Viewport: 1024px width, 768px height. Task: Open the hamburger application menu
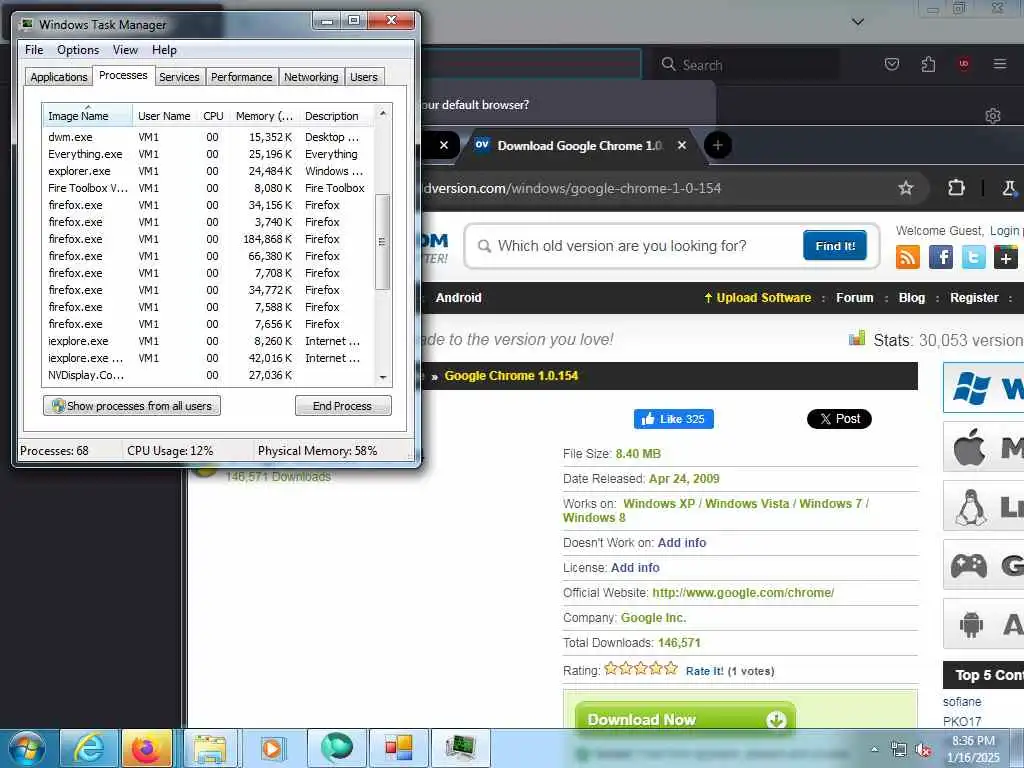999,64
